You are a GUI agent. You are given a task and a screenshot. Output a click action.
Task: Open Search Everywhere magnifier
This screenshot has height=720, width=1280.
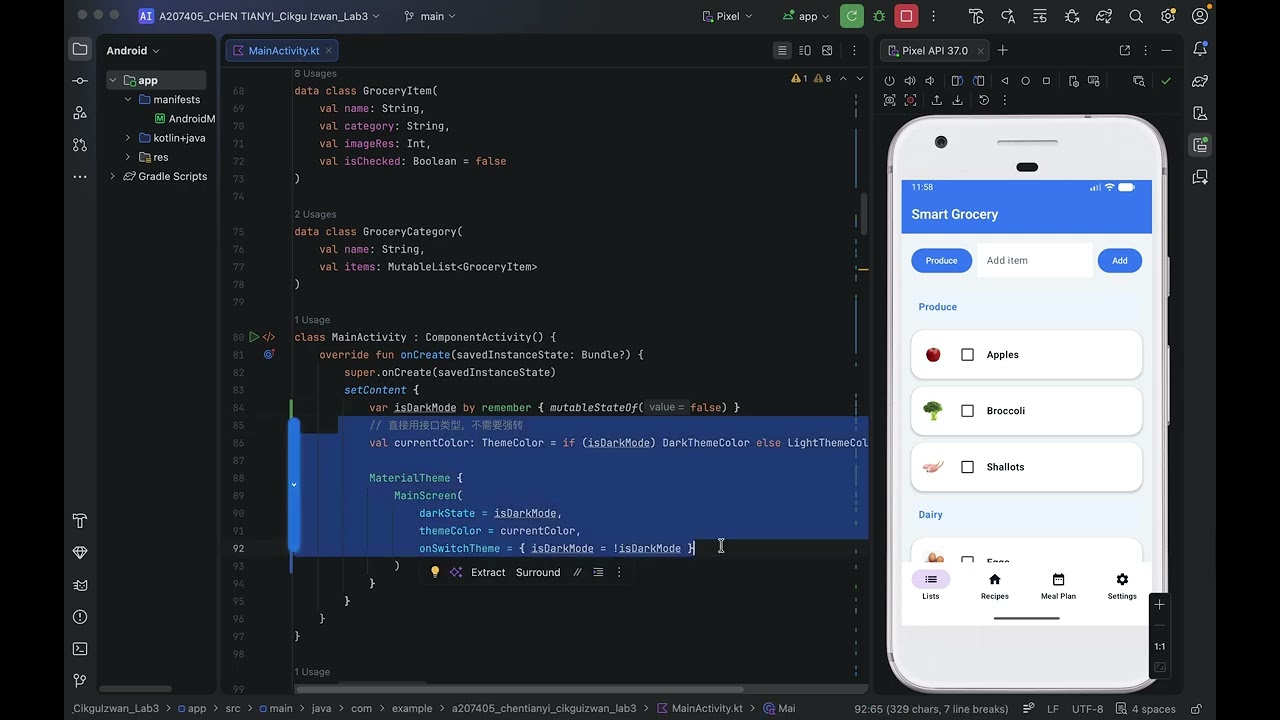[x=1136, y=16]
